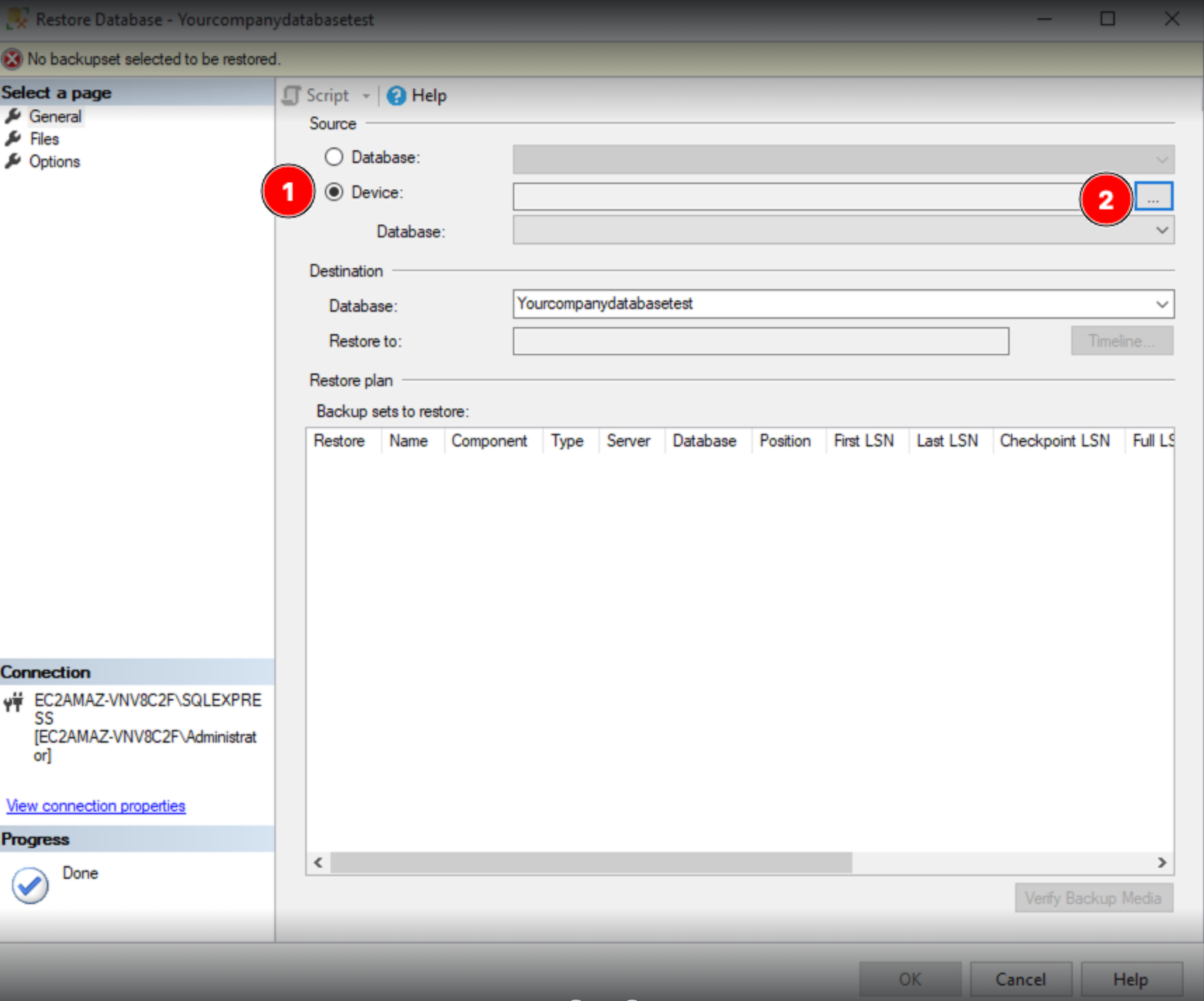Click the Done progress checkmark icon
Viewport: 1204px width, 1001px height.
[30, 885]
